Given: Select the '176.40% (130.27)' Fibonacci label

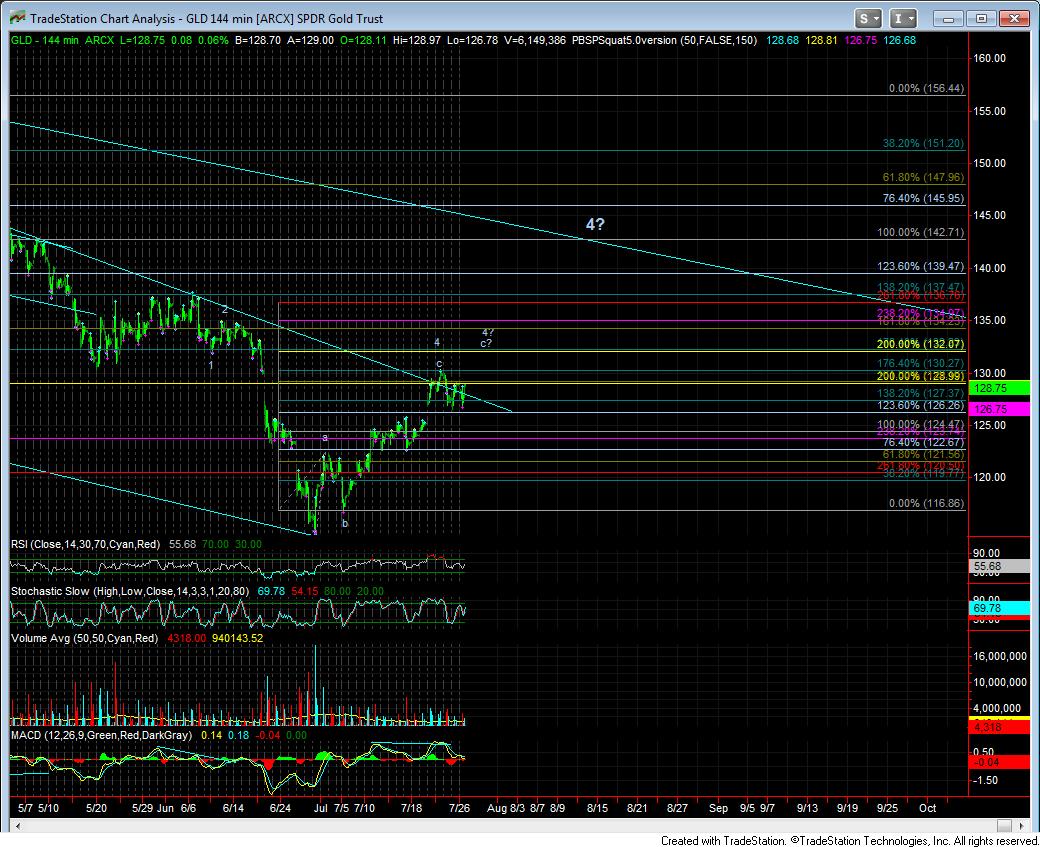Looking at the screenshot, I should [x=921, y=363].
